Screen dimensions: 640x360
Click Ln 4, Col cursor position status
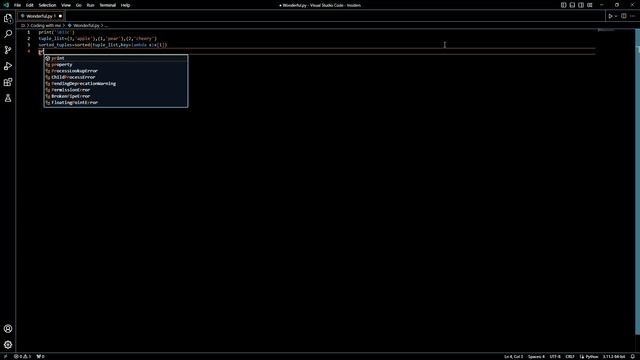coord(513,356)
